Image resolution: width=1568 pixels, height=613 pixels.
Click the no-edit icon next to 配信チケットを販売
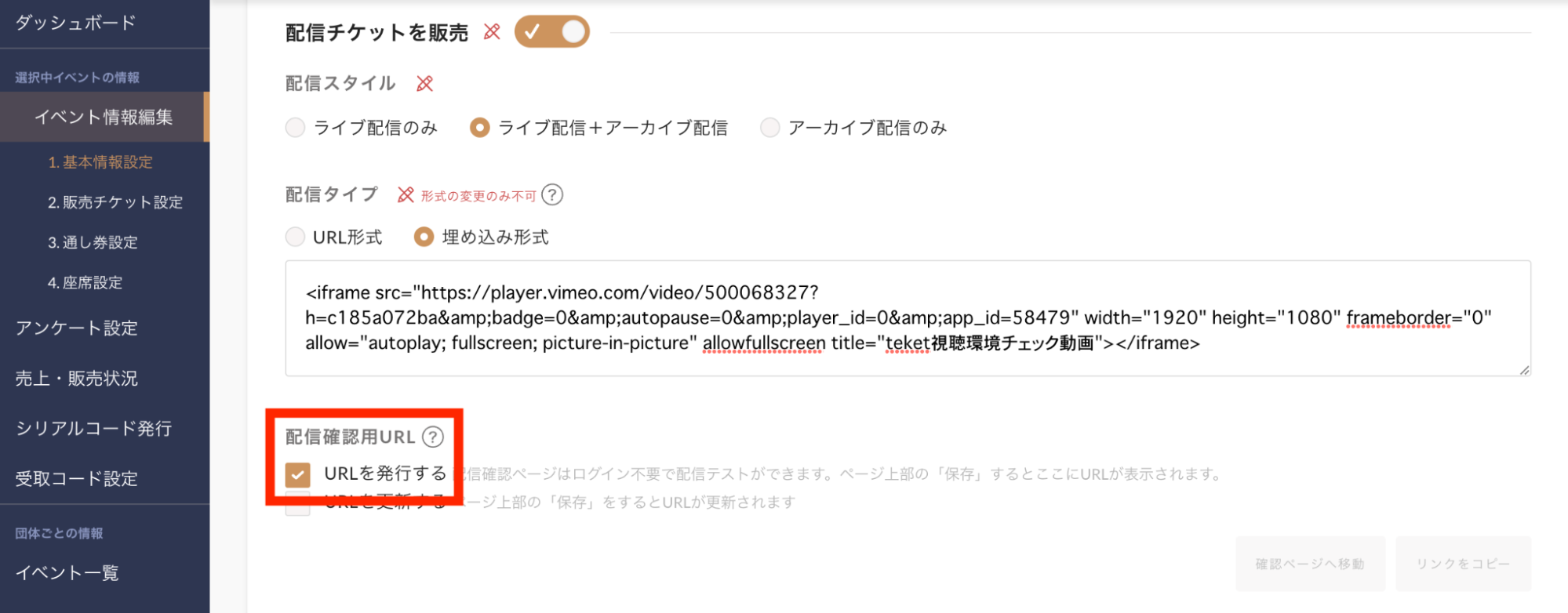(x=492, y=32)
